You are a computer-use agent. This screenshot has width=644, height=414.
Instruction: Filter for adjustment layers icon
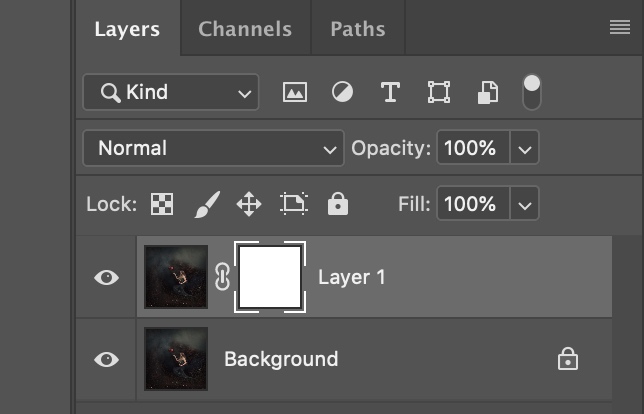[342, 92]
